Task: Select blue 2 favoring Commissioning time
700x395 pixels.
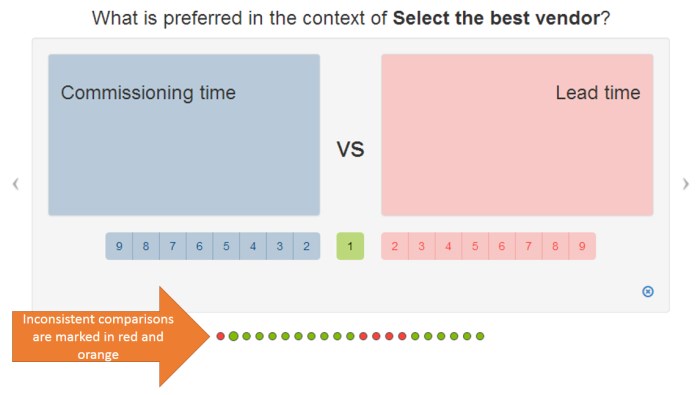Action: tap(306, 246)
